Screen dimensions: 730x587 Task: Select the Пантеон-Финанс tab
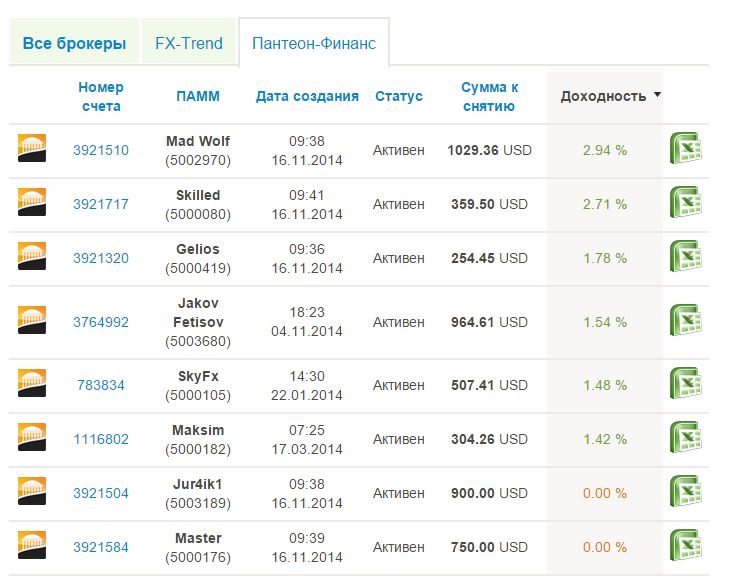tap(314, 43)
